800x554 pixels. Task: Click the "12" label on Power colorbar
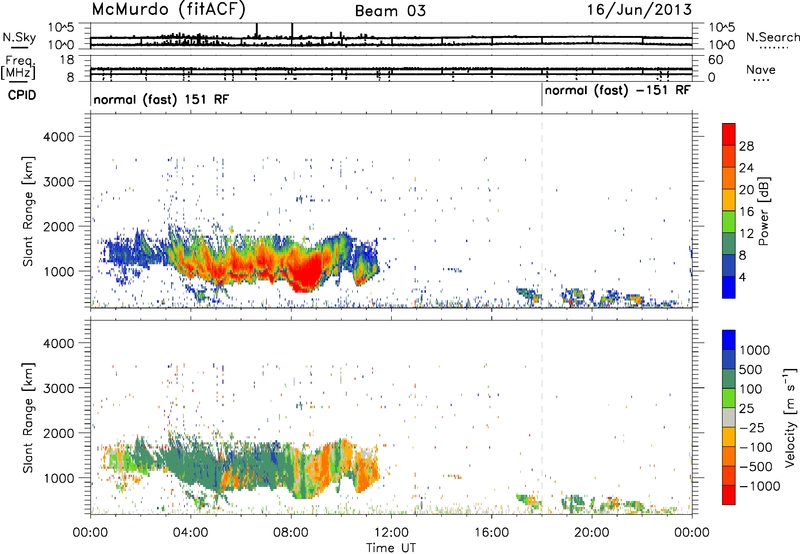click(746, 233)
